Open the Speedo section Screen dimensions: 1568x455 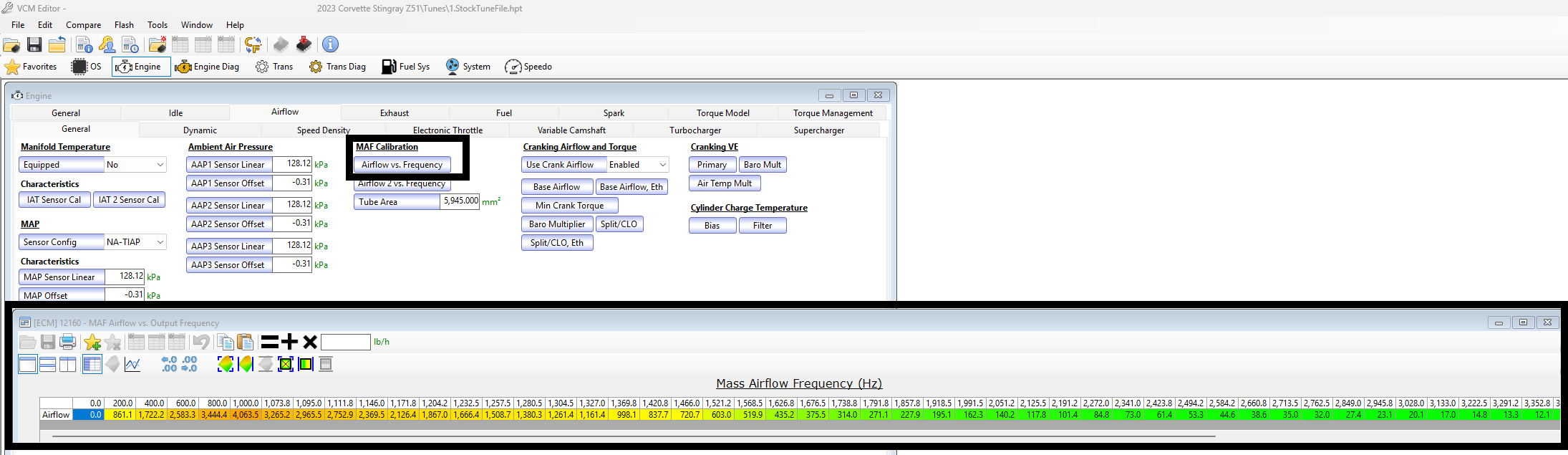pyautogui.click(x=528, y=67)
